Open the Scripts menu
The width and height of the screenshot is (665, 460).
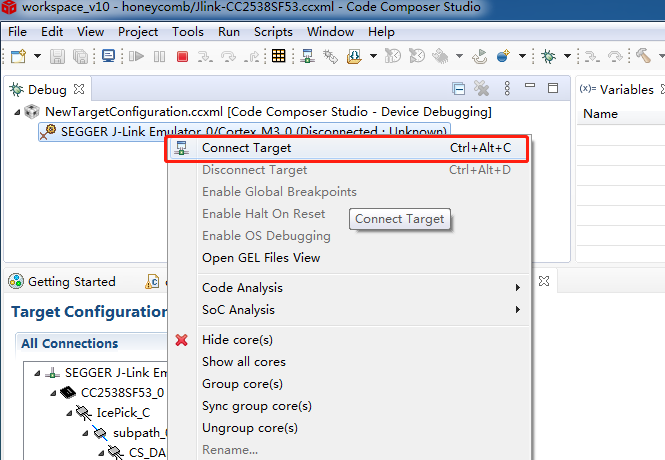tap(273, 32)
